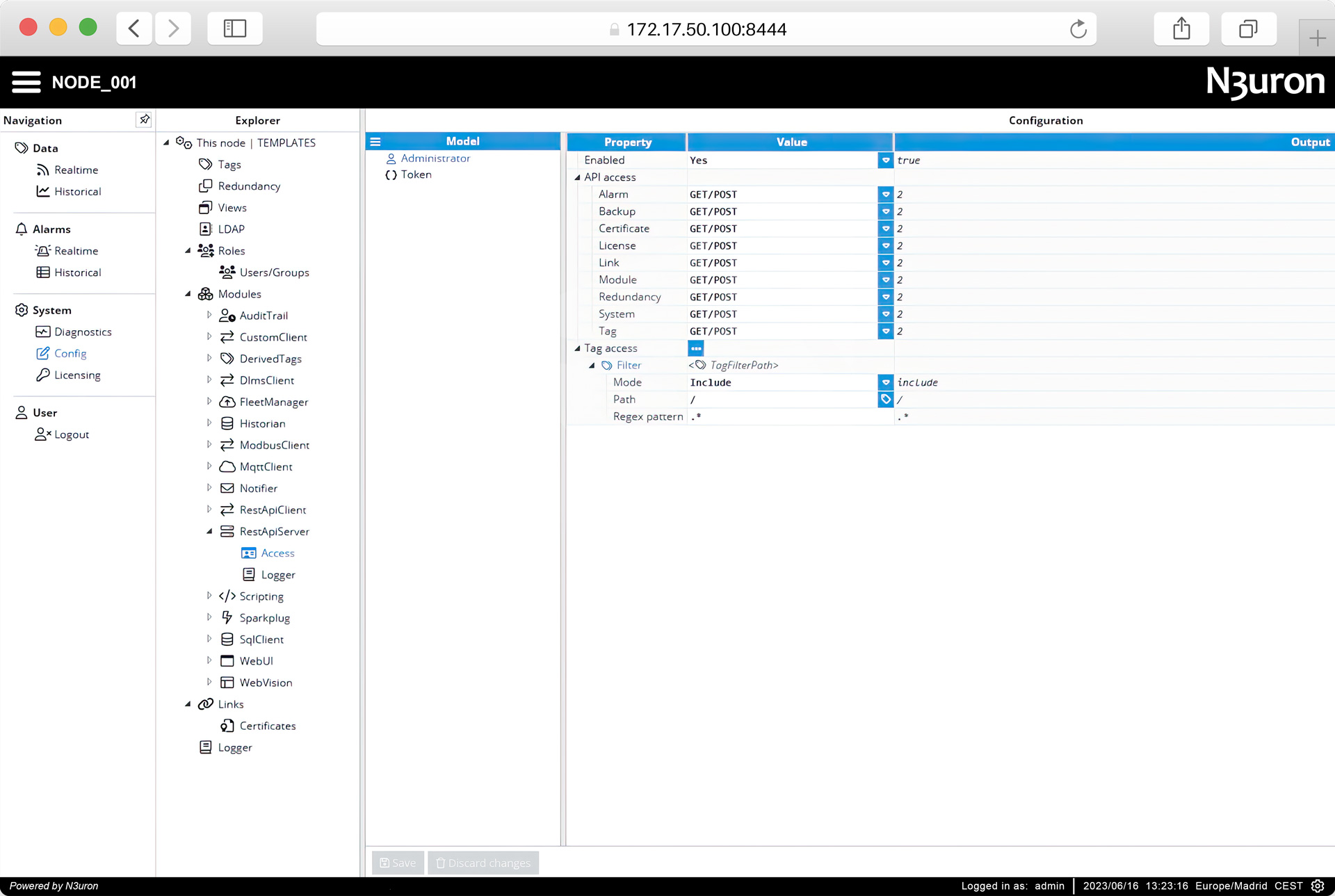Open the Model panel menu icon

tap(375, 142)
